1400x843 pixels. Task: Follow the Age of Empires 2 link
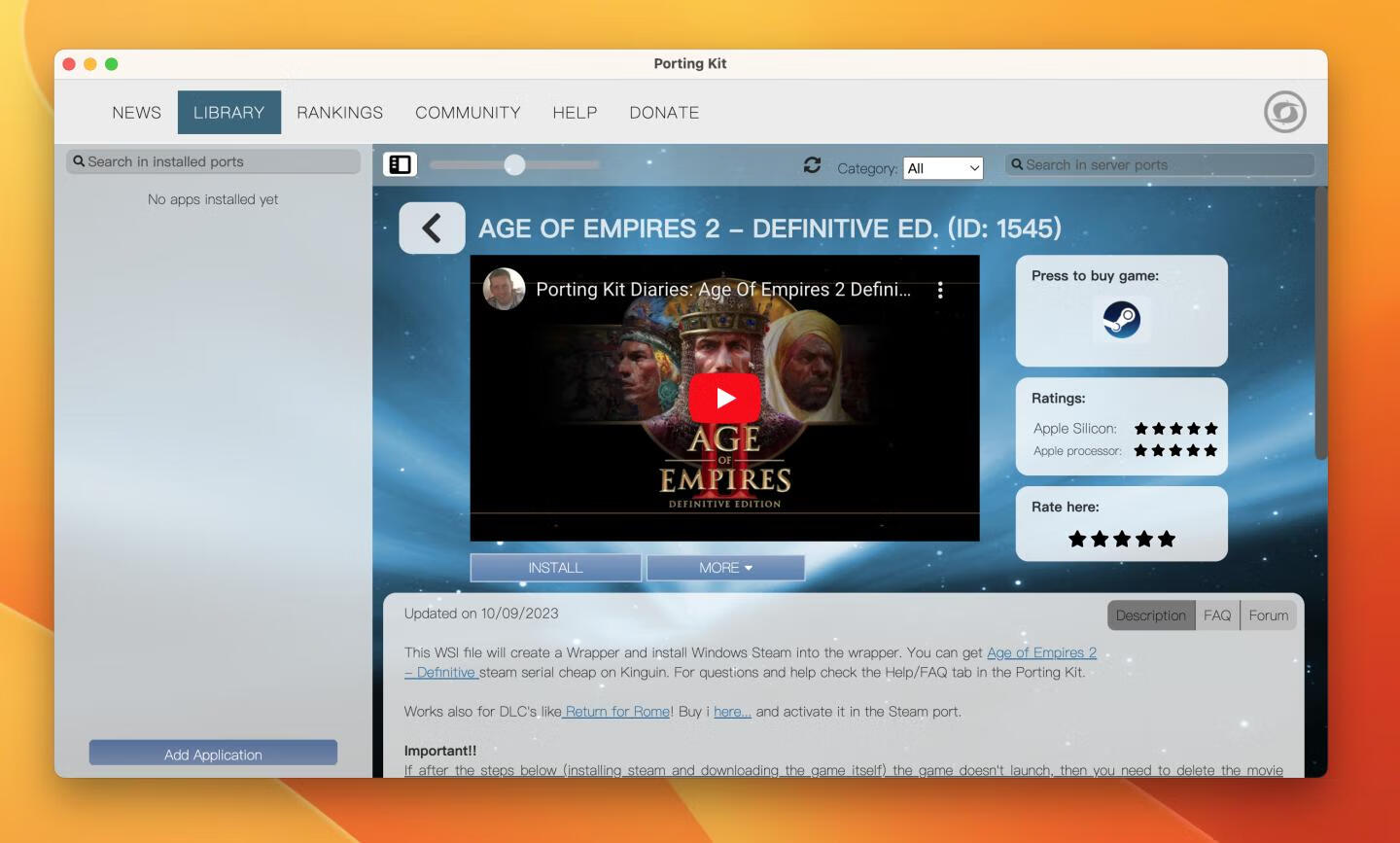pos(1041,652)
